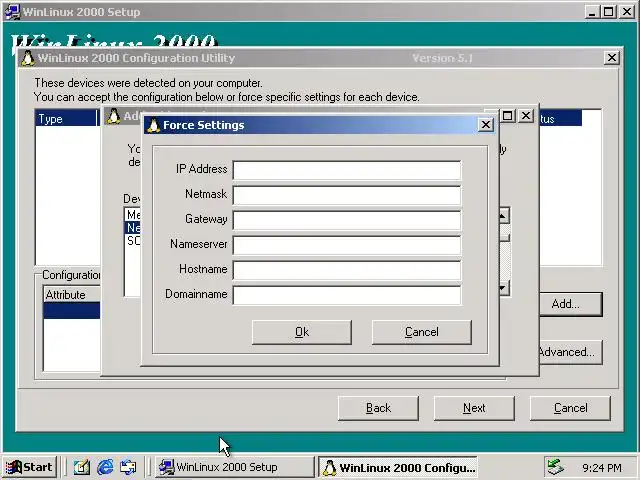Click the WinLinux 2000 Setup title bar icon
The width and height of the screenshot is (640, 480).
point(12,12)
